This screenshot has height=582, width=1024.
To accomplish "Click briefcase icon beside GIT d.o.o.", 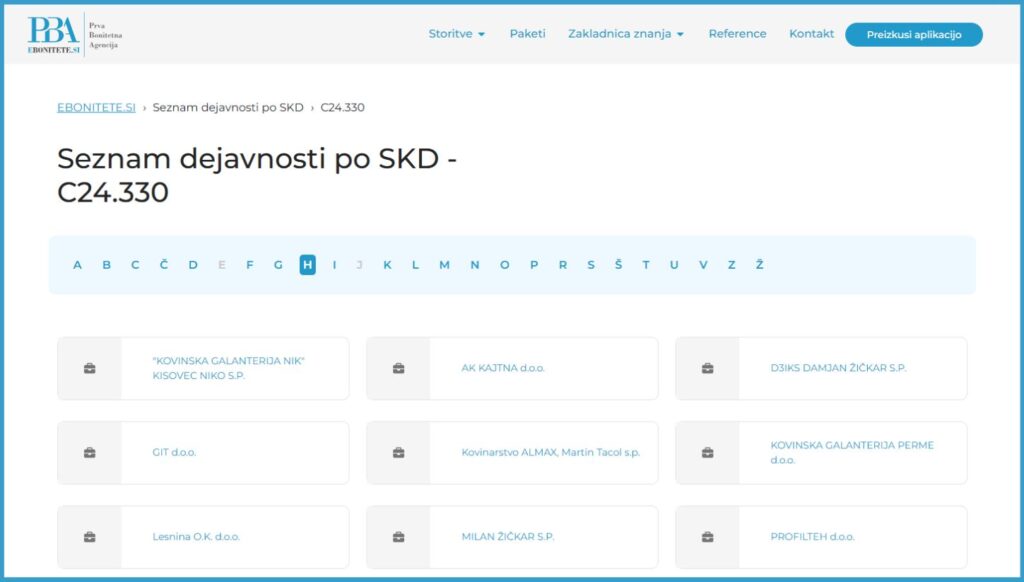I will click(89, 453).
